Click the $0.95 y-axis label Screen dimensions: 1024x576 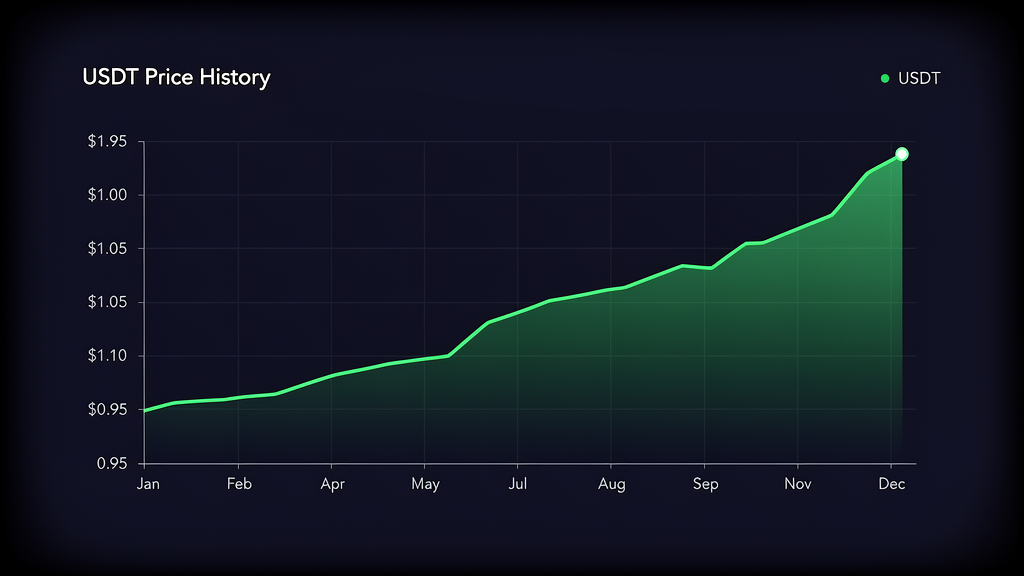108,409
